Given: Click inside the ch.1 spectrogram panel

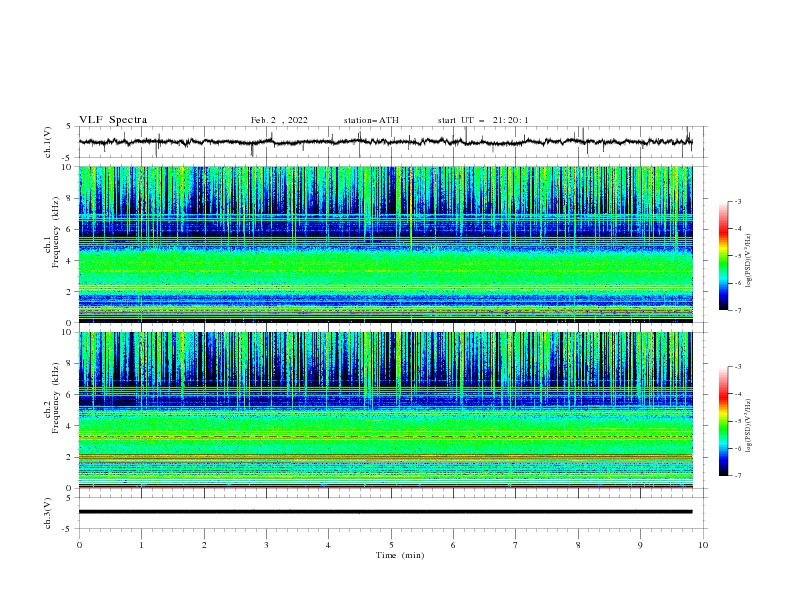Looking at the screenshot, I should [x=386, y=244].
